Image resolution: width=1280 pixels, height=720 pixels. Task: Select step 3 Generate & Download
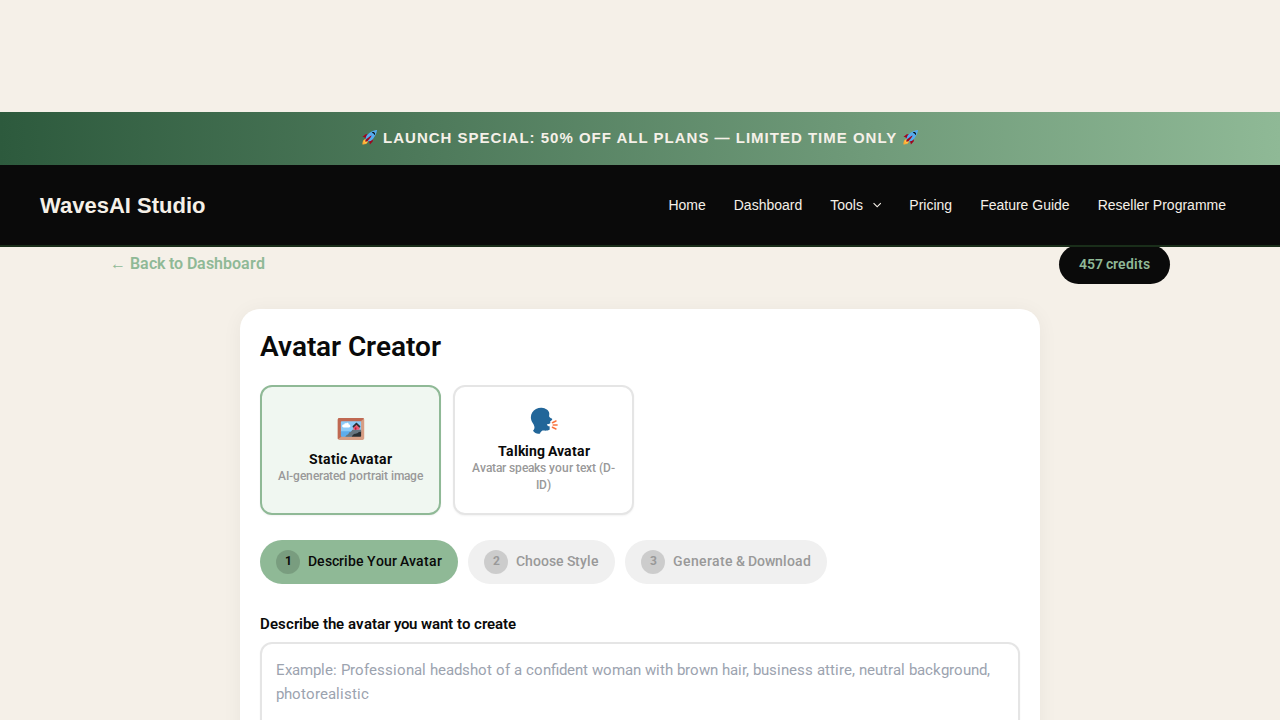pos(726,562)
